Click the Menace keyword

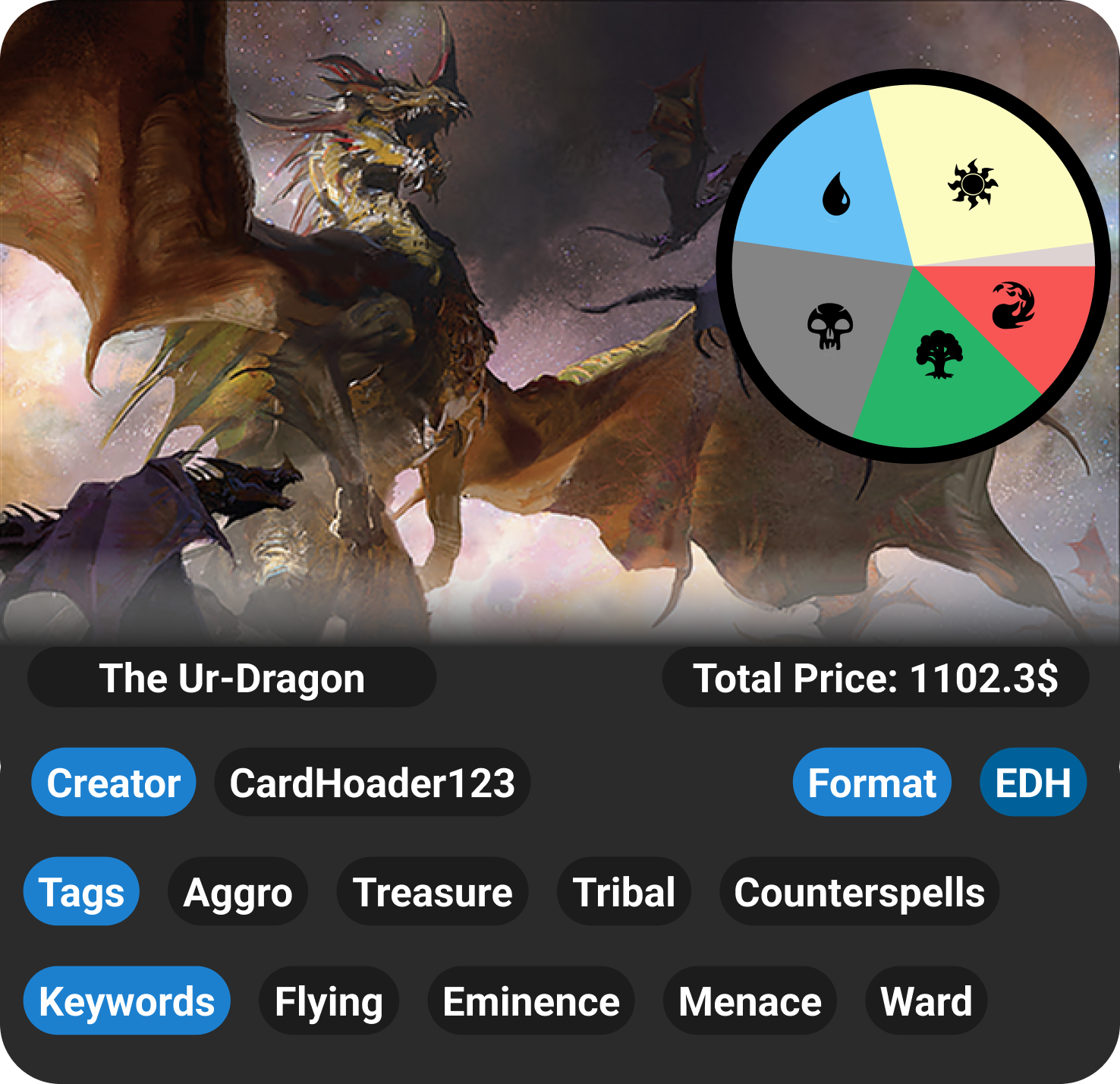point(750,1002)
